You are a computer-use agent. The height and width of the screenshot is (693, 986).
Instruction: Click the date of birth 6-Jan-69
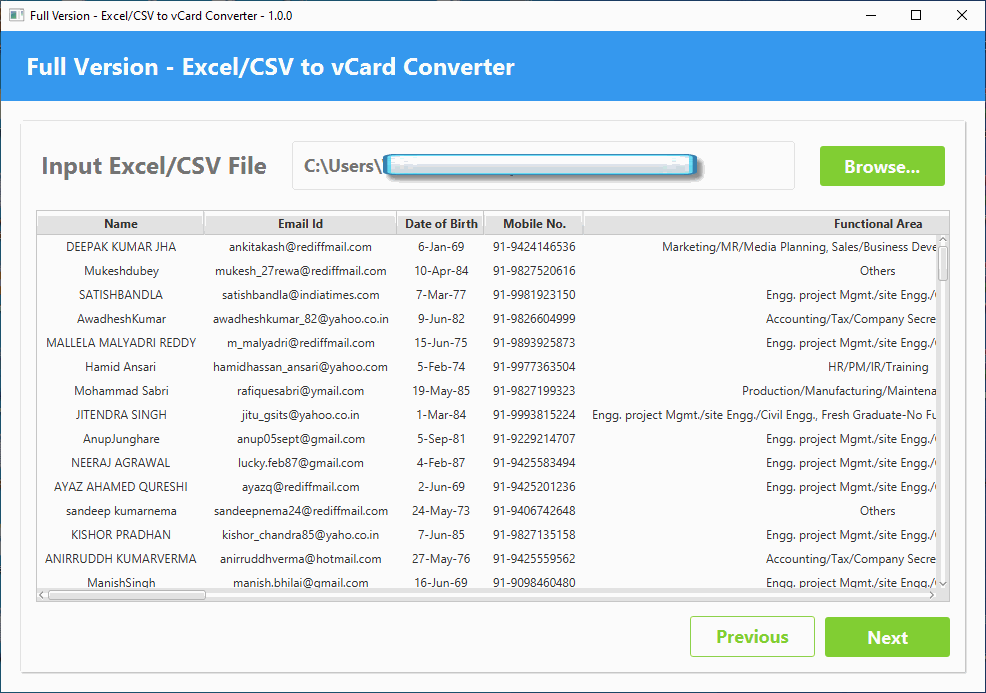point(441,247)
